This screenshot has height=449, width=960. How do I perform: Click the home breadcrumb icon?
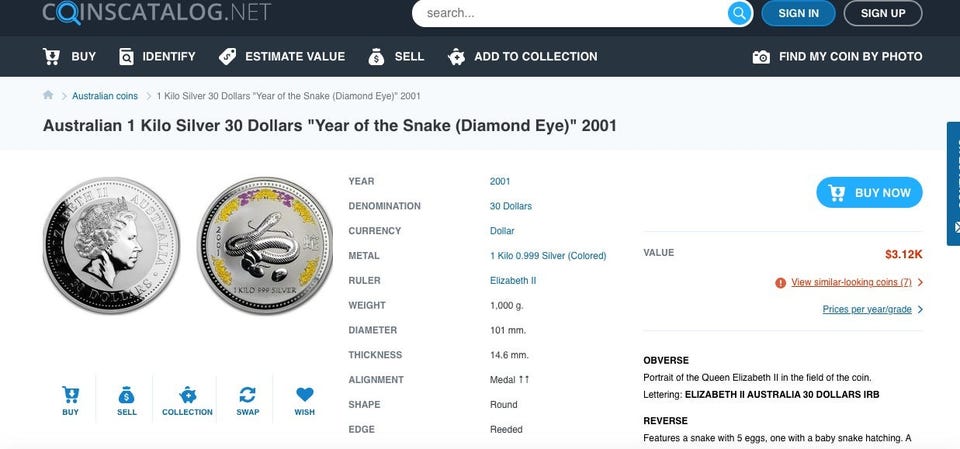coord(48,95)
